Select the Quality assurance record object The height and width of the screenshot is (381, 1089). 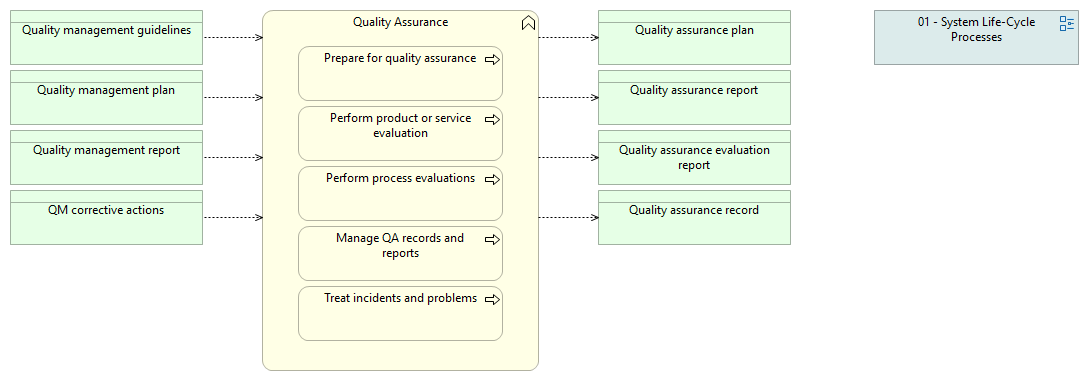[x=695, y=217]
